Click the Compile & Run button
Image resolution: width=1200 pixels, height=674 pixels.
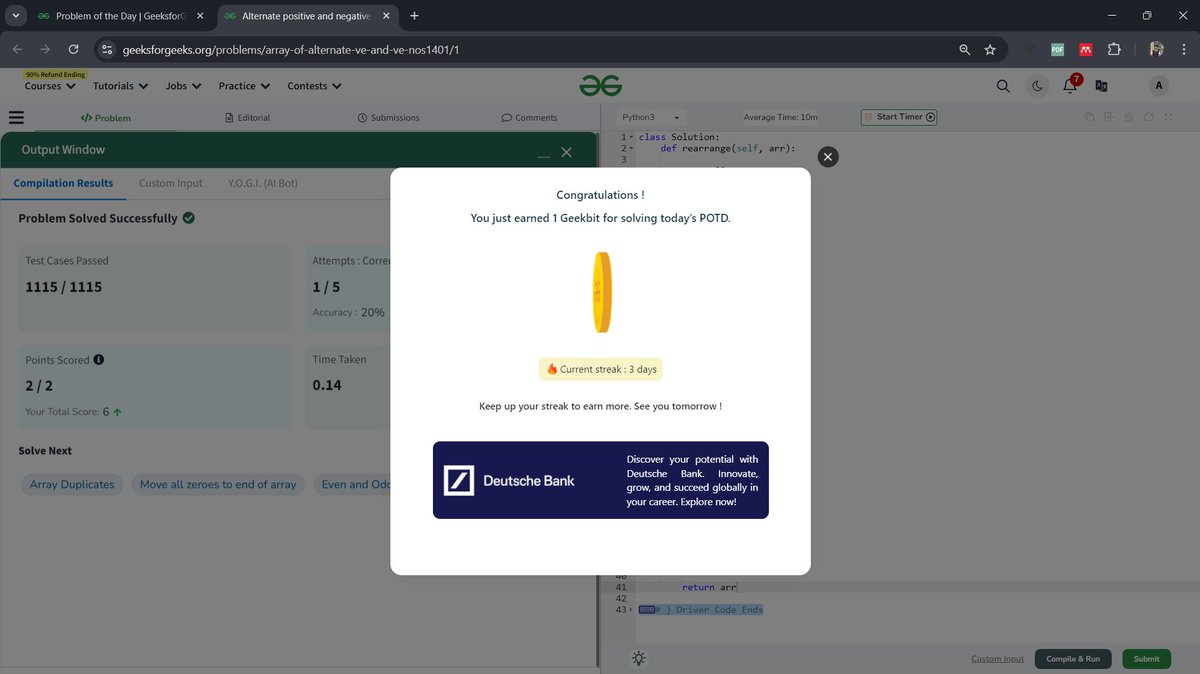tap(1073, 659)
